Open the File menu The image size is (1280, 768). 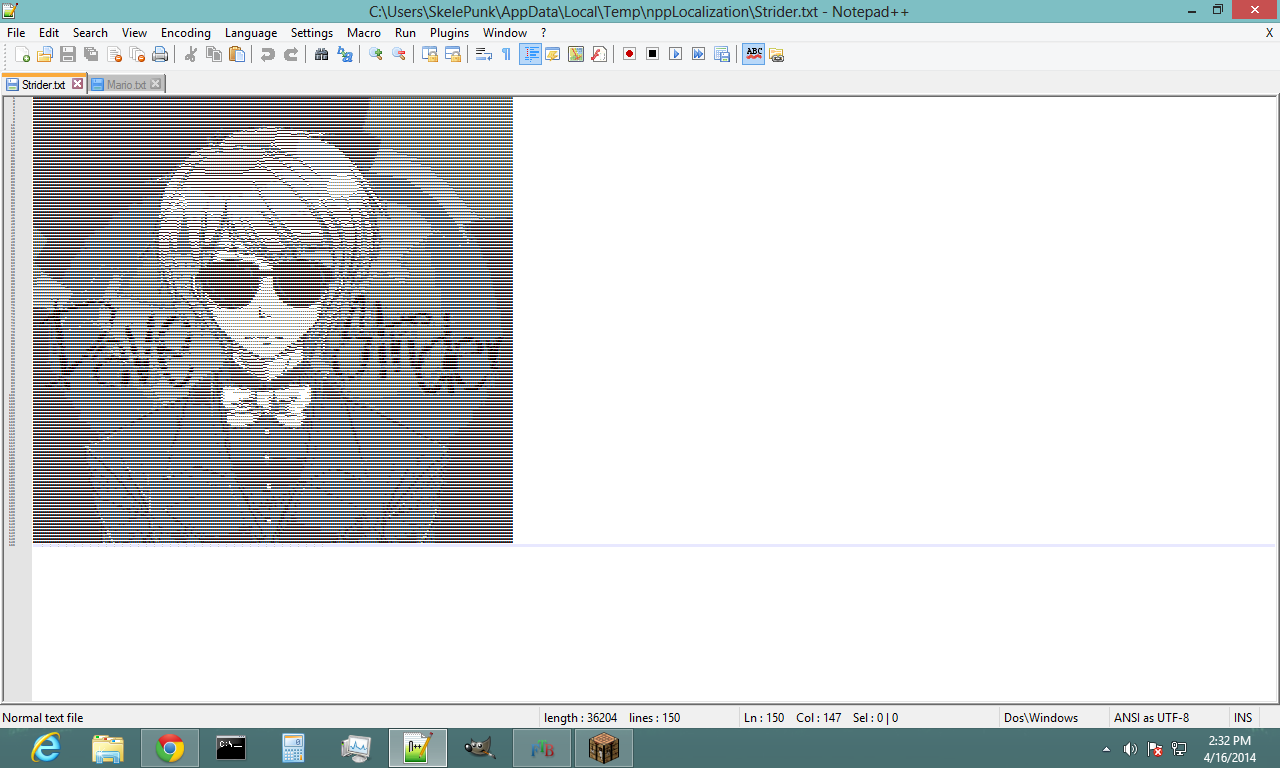(16, 33)
